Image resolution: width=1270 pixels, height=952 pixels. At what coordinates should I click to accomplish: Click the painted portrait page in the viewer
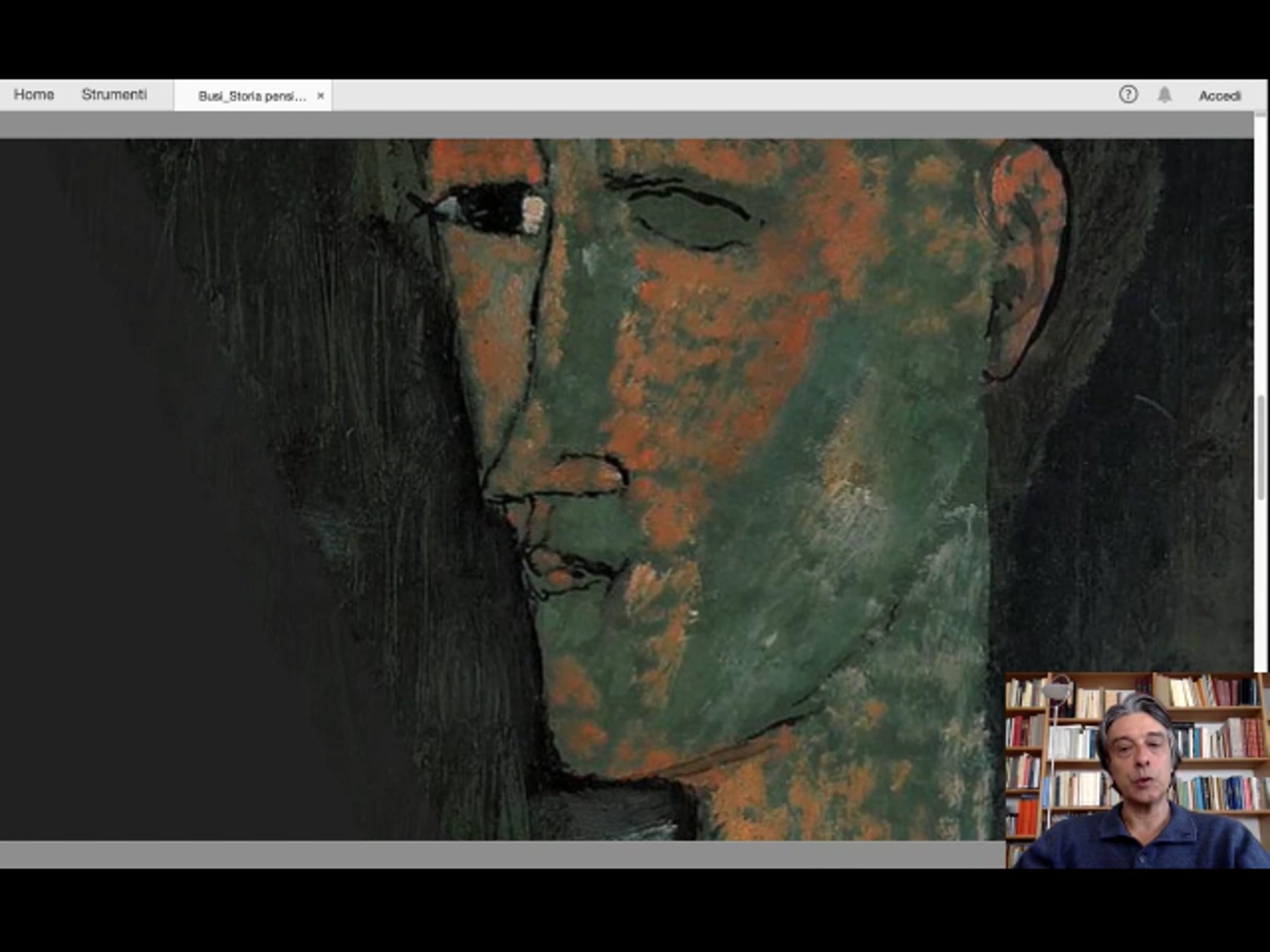click(x=627, y=489)
